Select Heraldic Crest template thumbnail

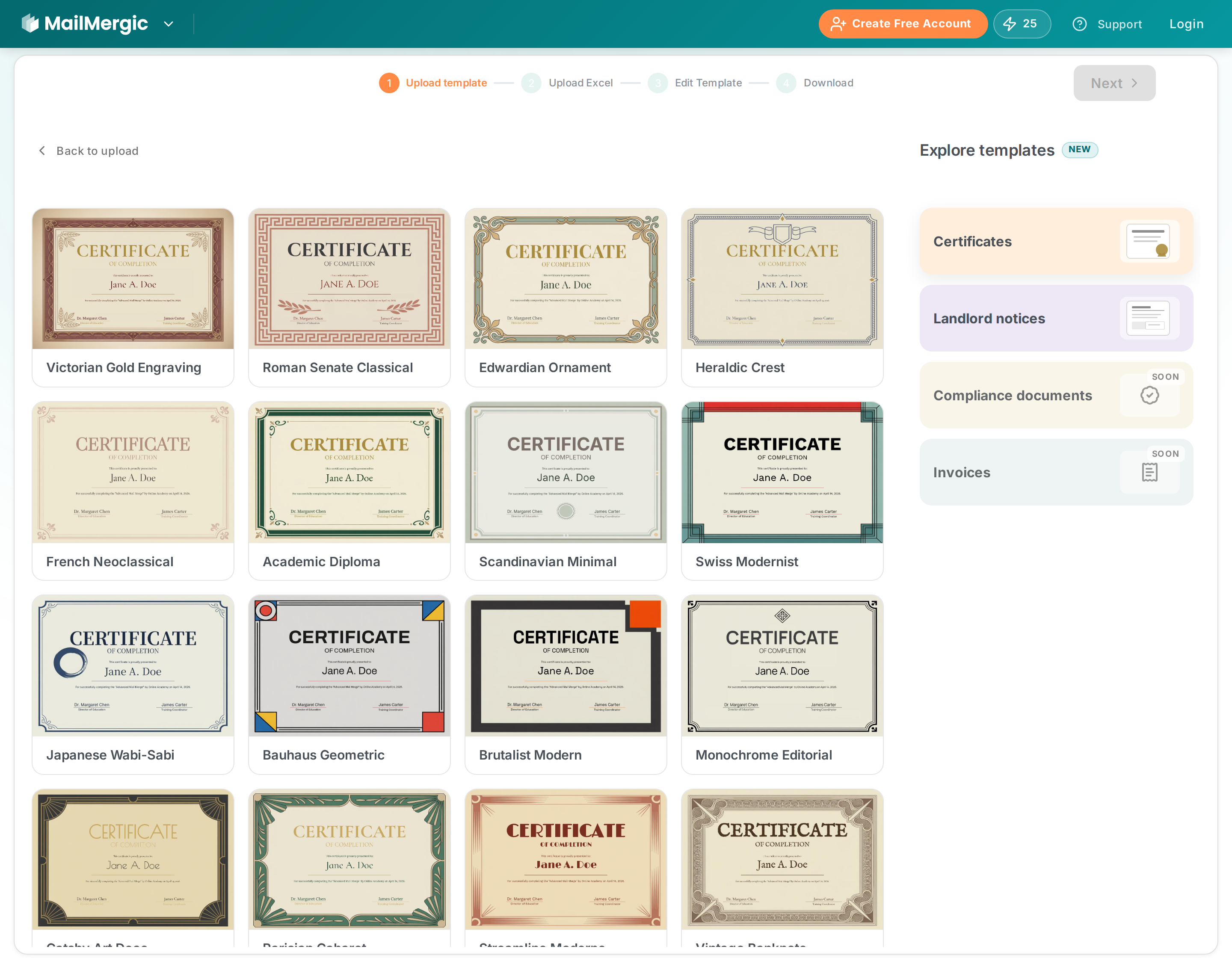point(782,278)
